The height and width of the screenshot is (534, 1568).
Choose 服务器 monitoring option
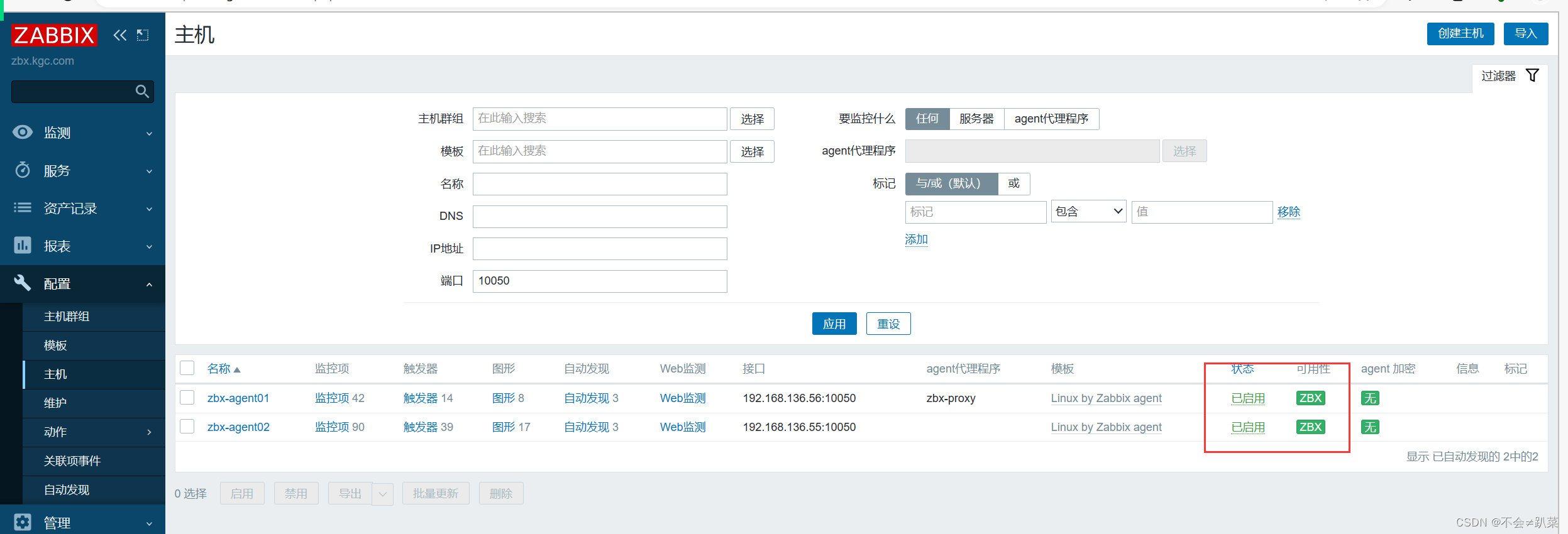tap(976, 119)
